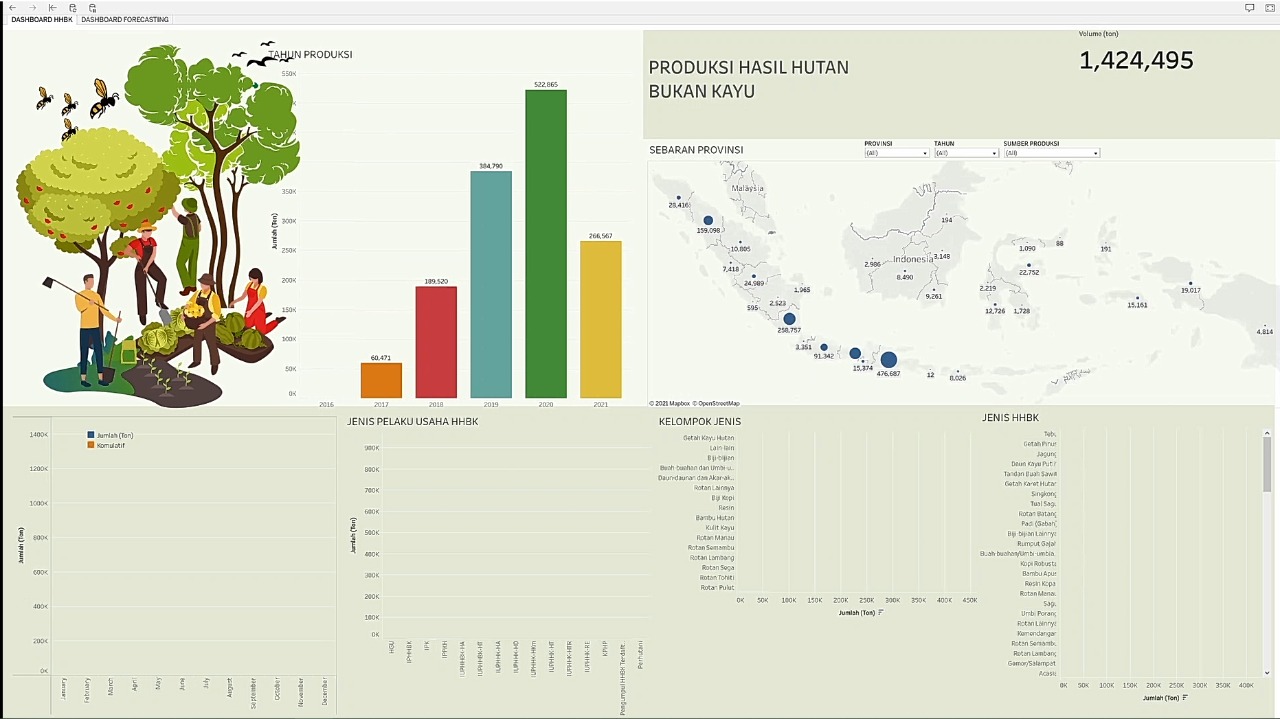Click the Refresh data source icon
This screenshot has width=1280, height=719.
[72, 8]
